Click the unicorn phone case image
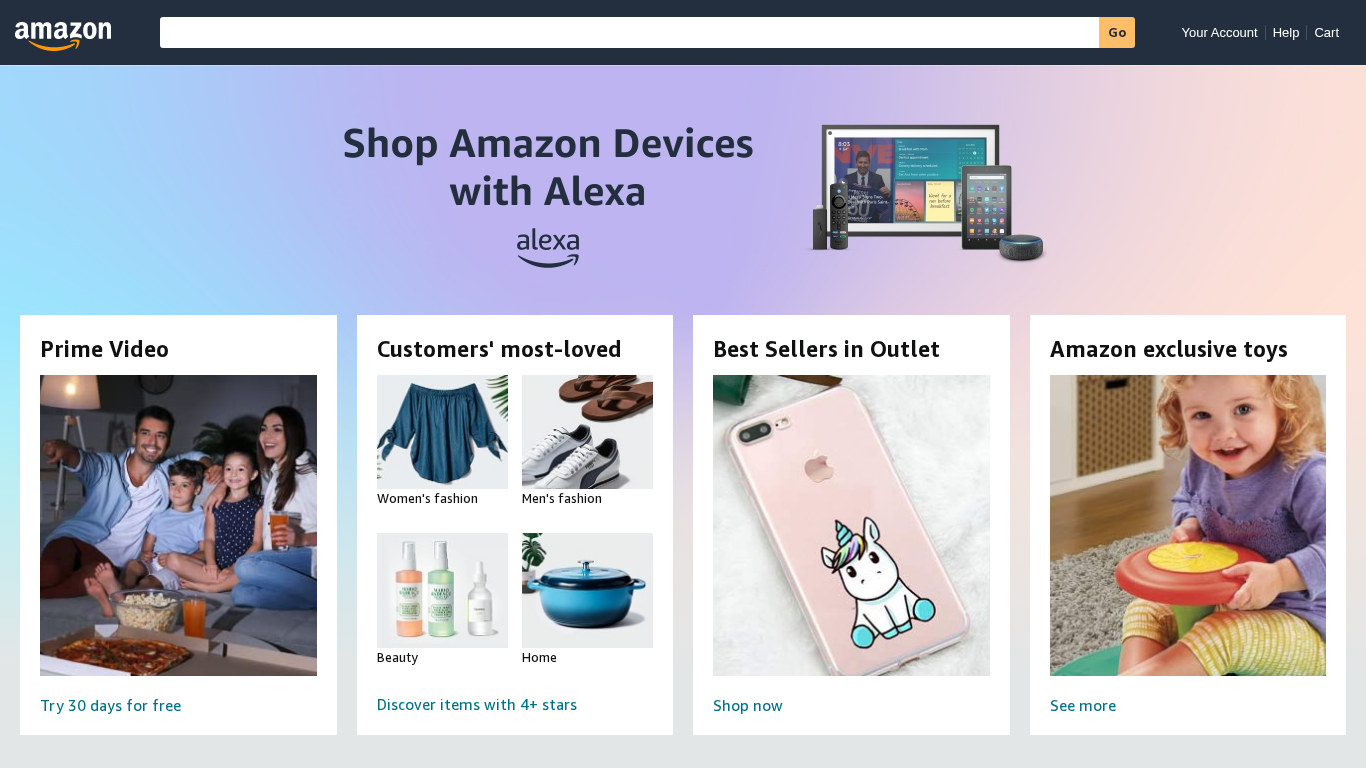The image size is (1366, 768). coord(851,525)
